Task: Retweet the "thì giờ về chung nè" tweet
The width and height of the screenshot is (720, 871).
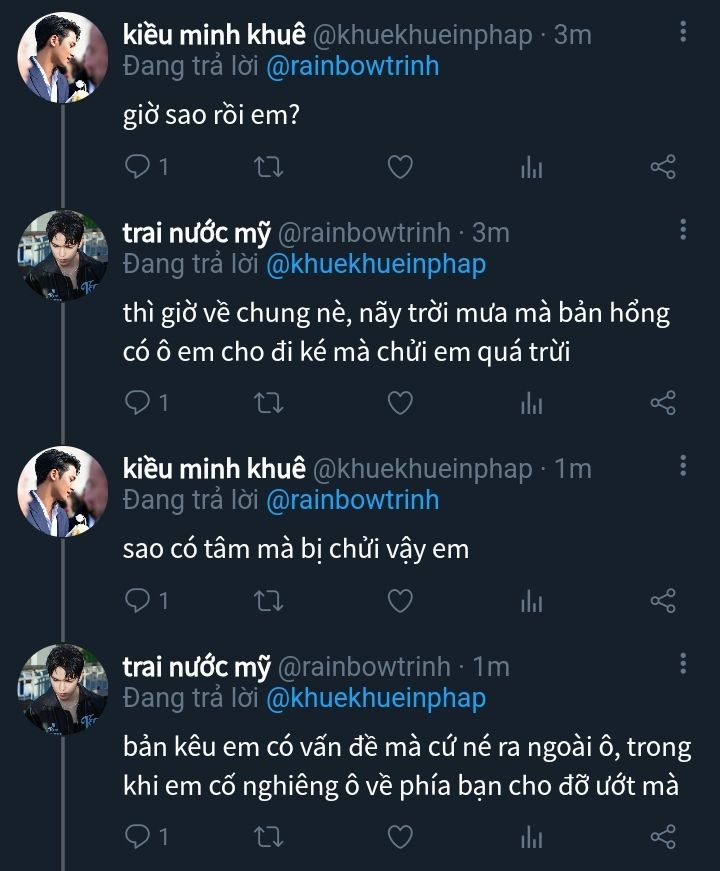Action: pyautogui.click(x=270, y=403)
